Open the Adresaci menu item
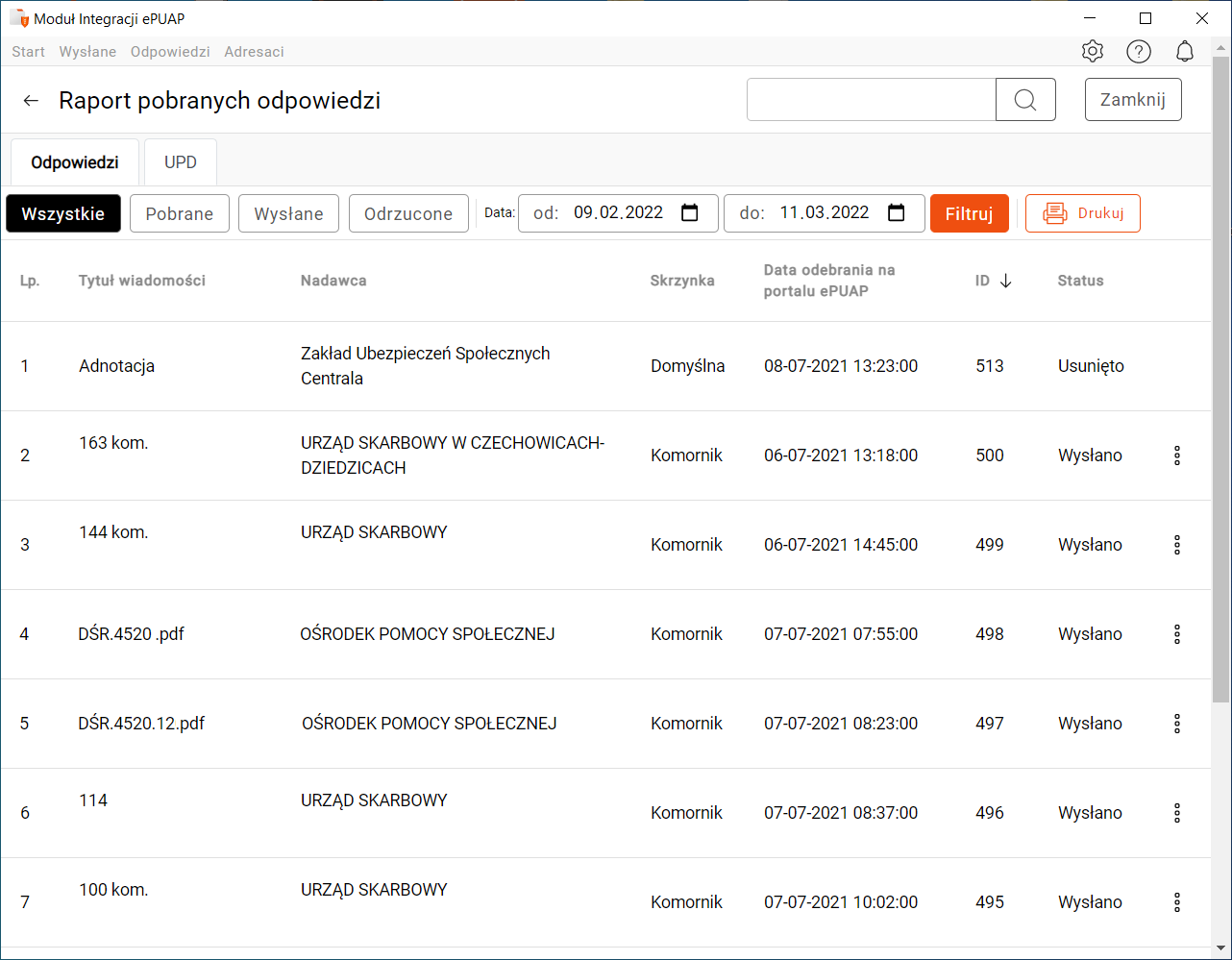The image size is (1232, 960). tap(254, 52)
